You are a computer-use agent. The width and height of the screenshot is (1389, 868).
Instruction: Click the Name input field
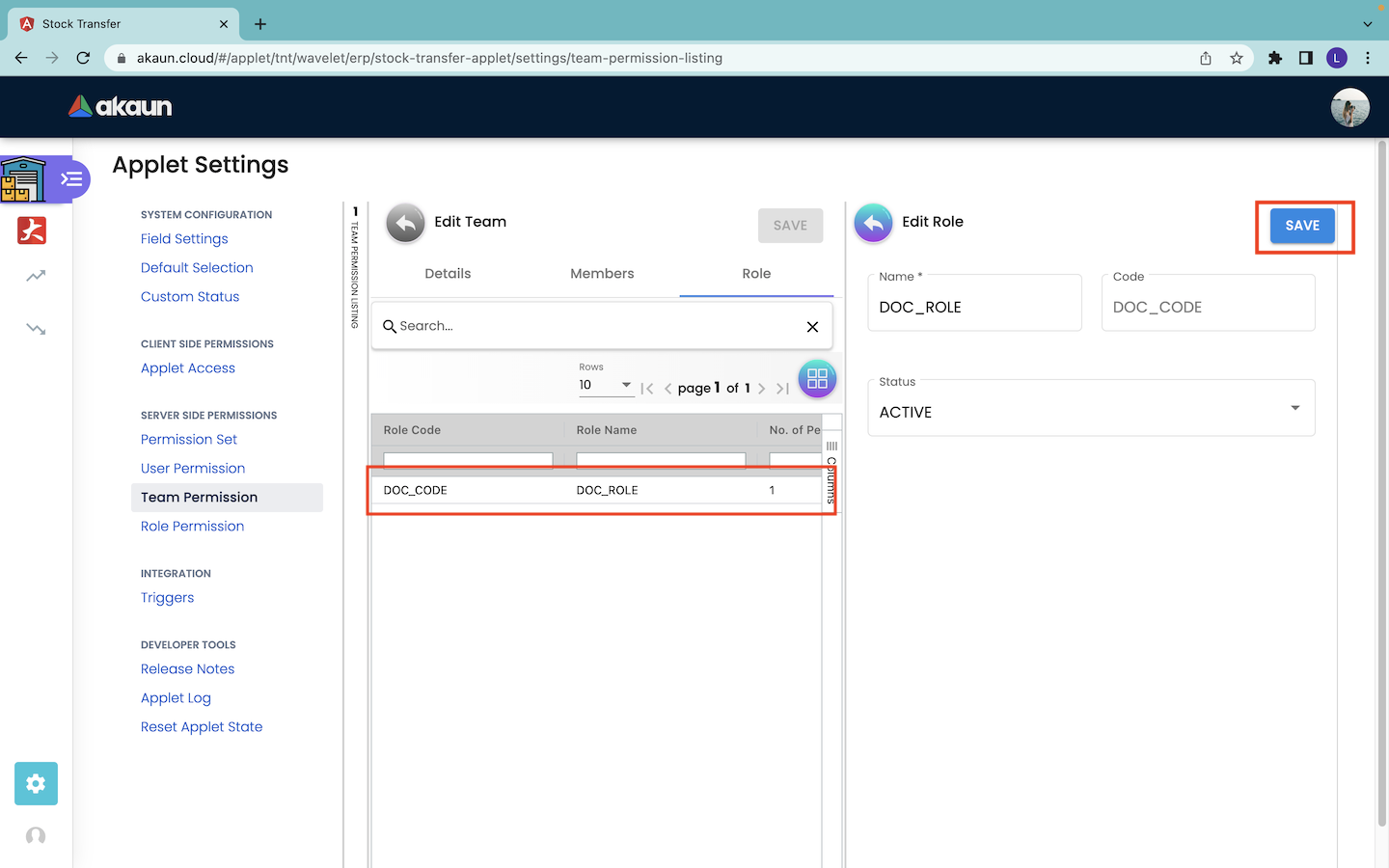(974, 308)
